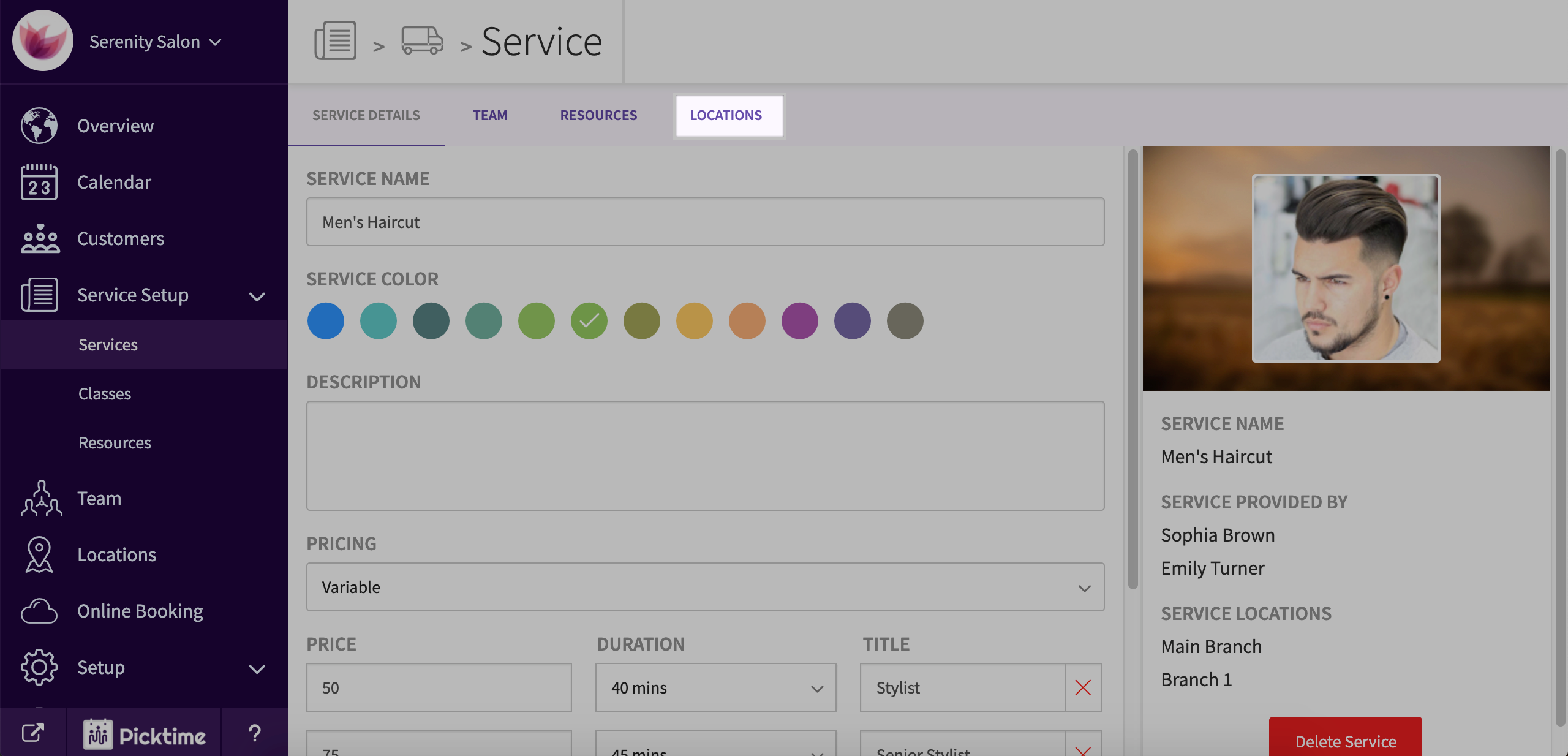The height and width of the screenshot is (756, 1568).
Task: Click the Overview globe icon
Action: [39, 126]
